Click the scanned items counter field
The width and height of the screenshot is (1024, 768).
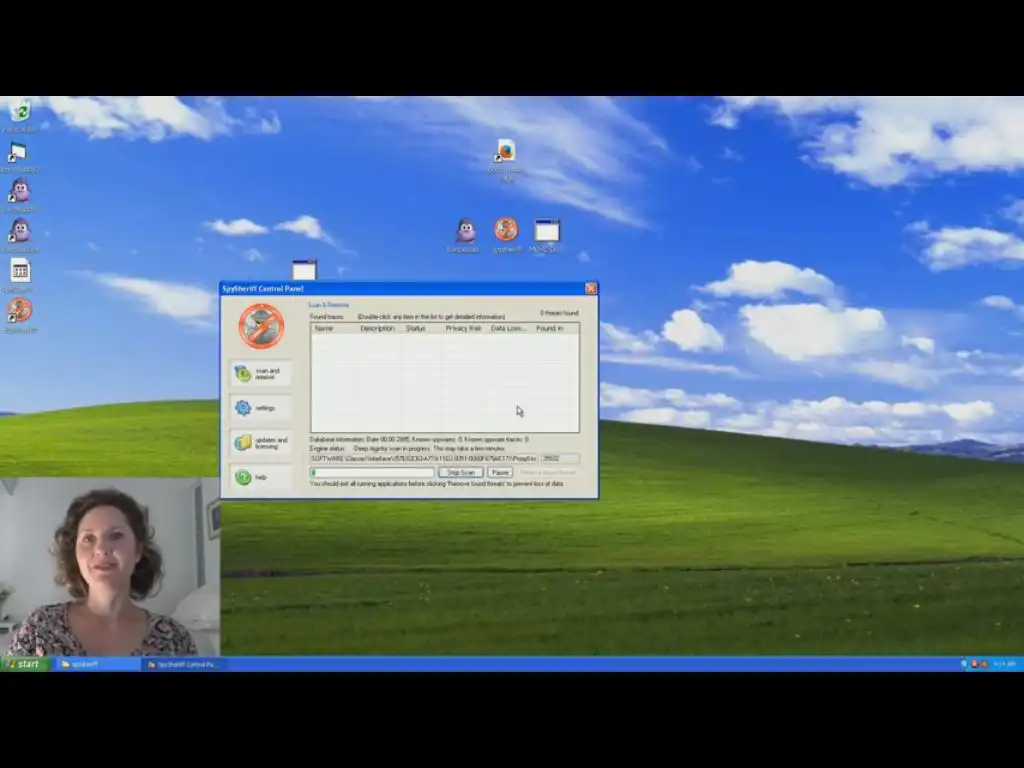click(x=560, y=459)
